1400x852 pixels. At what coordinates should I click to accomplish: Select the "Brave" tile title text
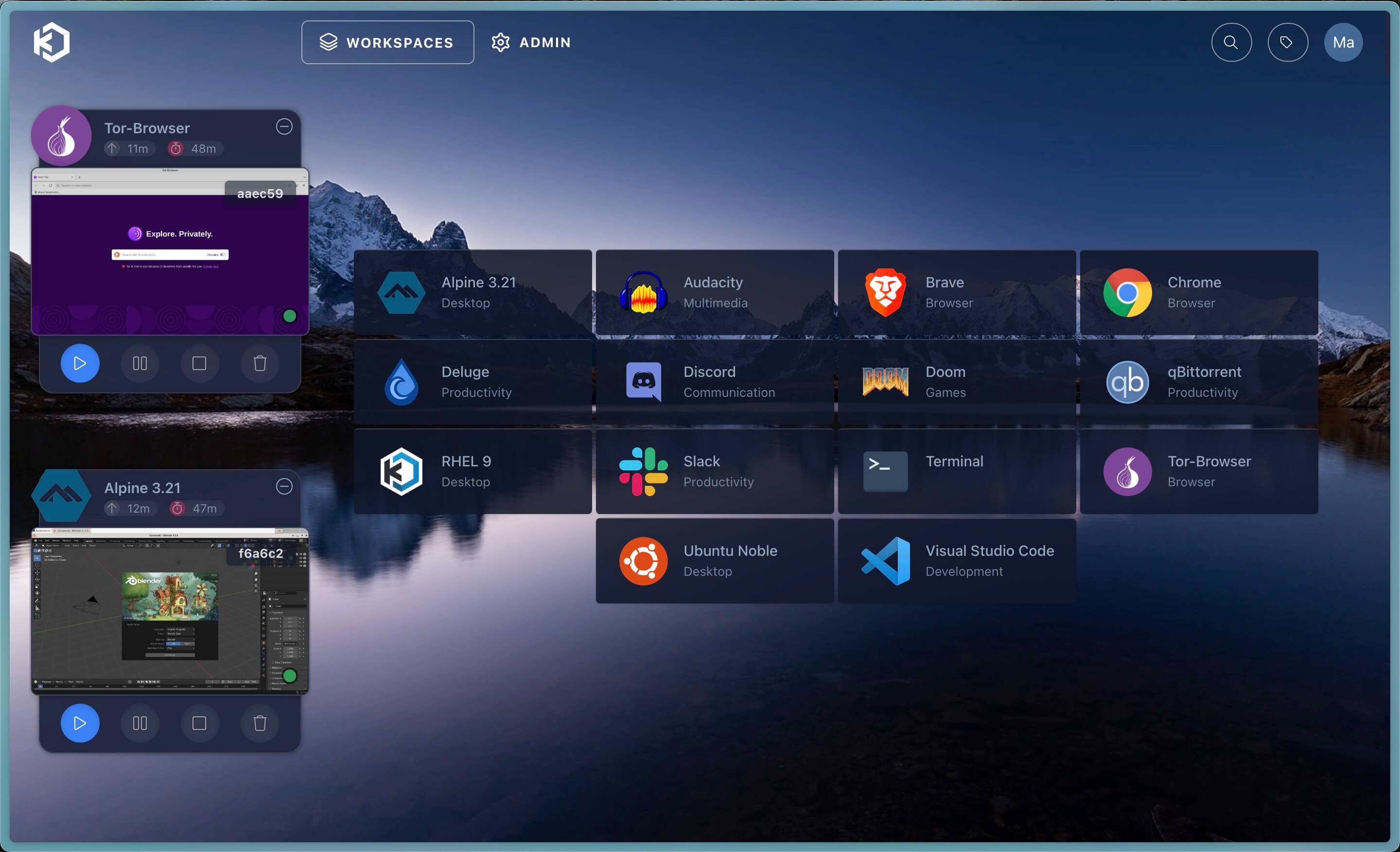[945, 282]
